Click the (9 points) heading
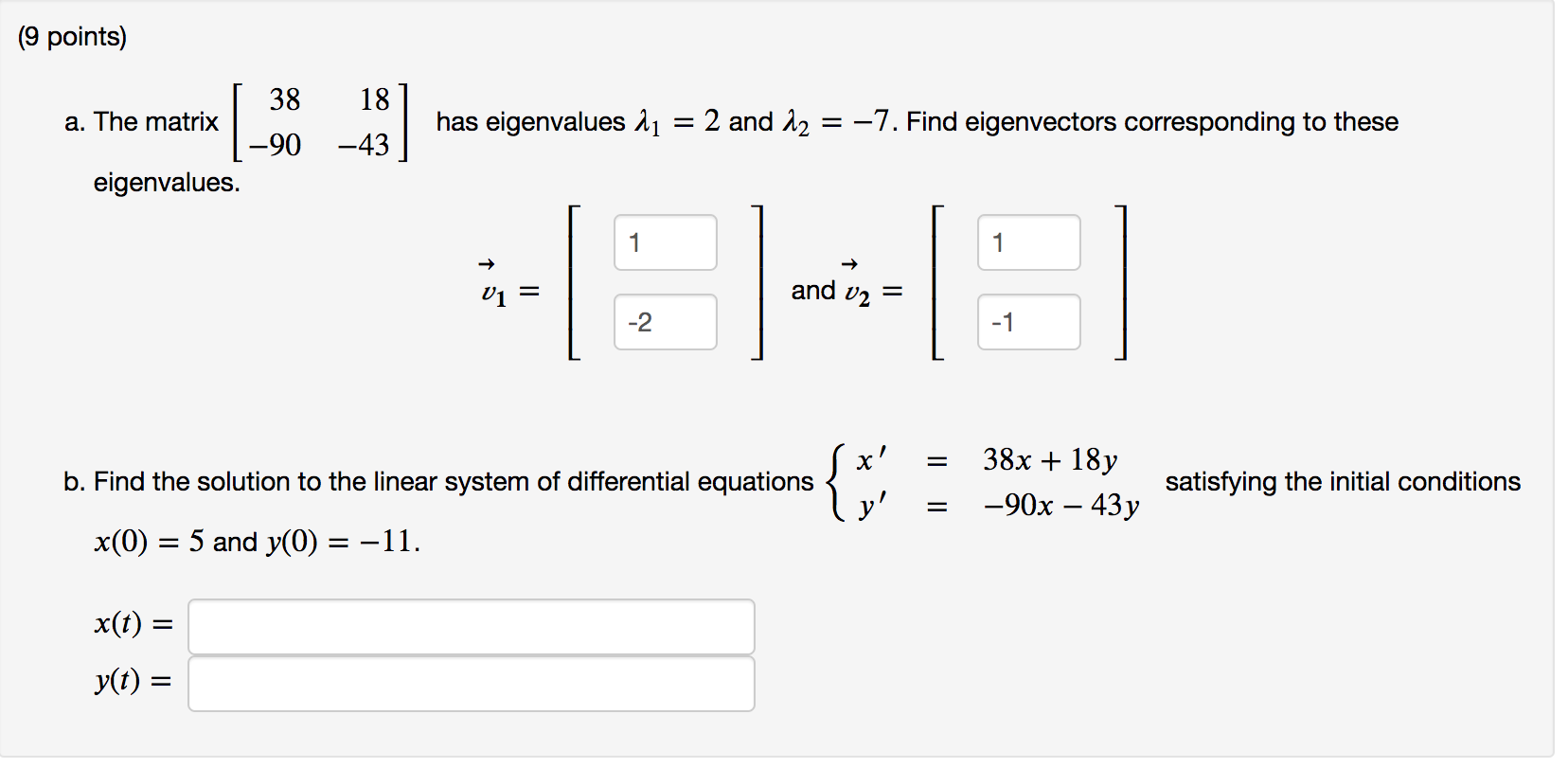1568x768 pixels. click(x=71, y=35)
